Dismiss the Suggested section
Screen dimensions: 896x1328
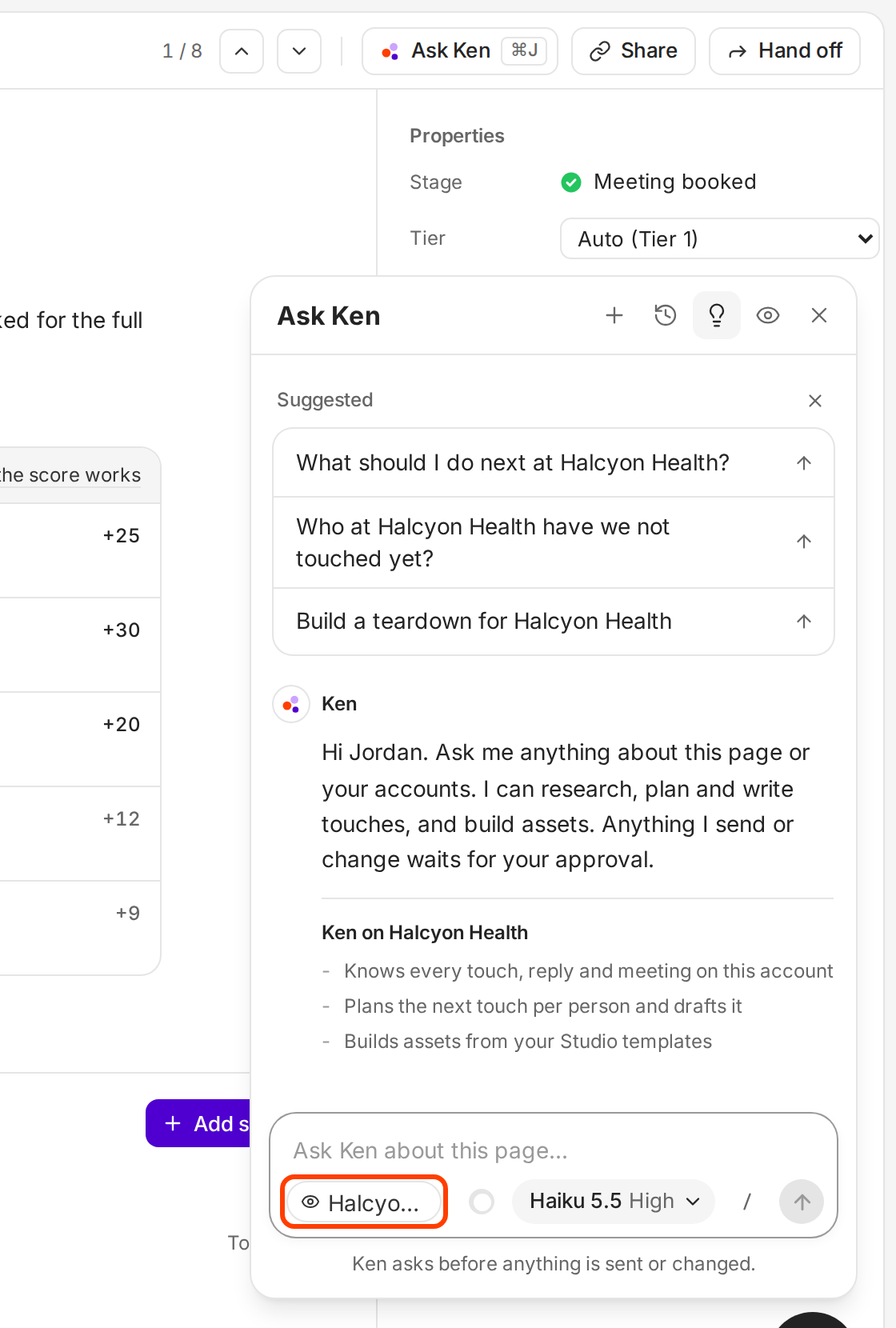click(815, 401)
